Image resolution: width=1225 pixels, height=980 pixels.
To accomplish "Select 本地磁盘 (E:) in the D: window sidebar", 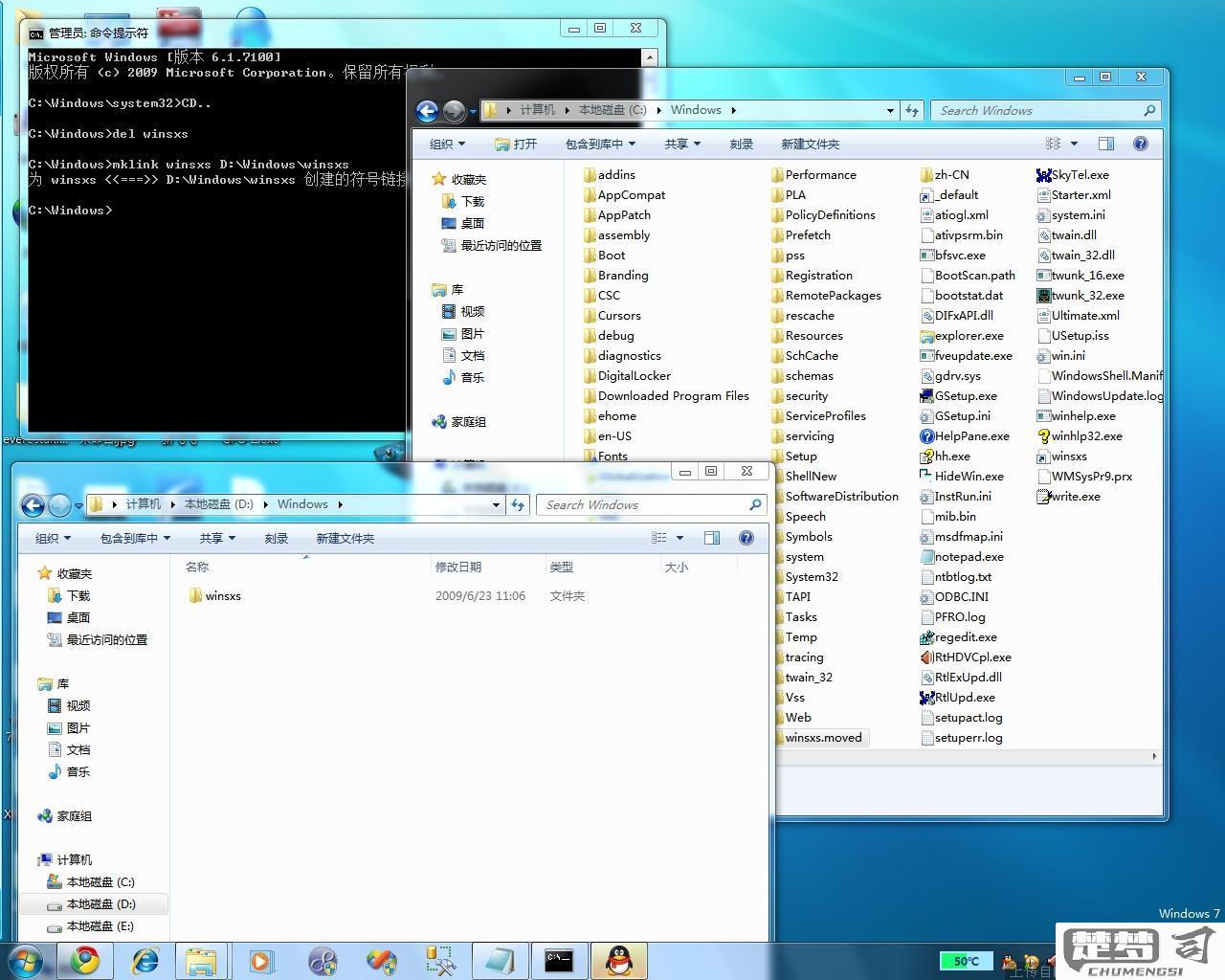I will [100, 926].
